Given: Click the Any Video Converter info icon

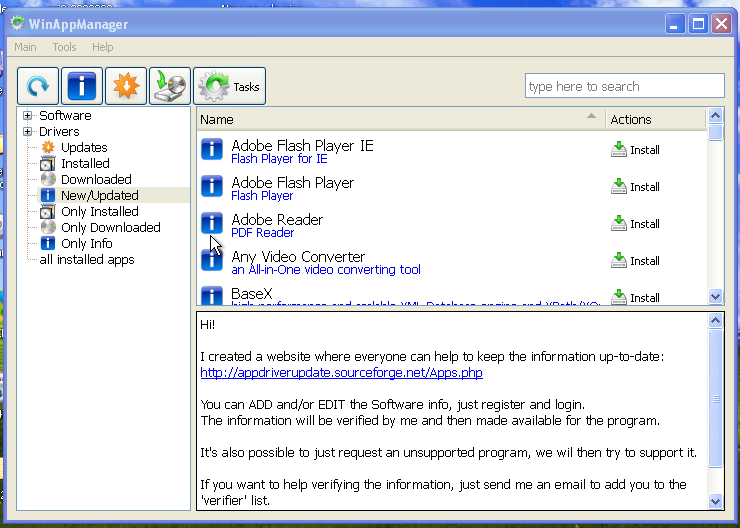Looking at the screenshot, I should pyautogui.click(x=212, y=261).
